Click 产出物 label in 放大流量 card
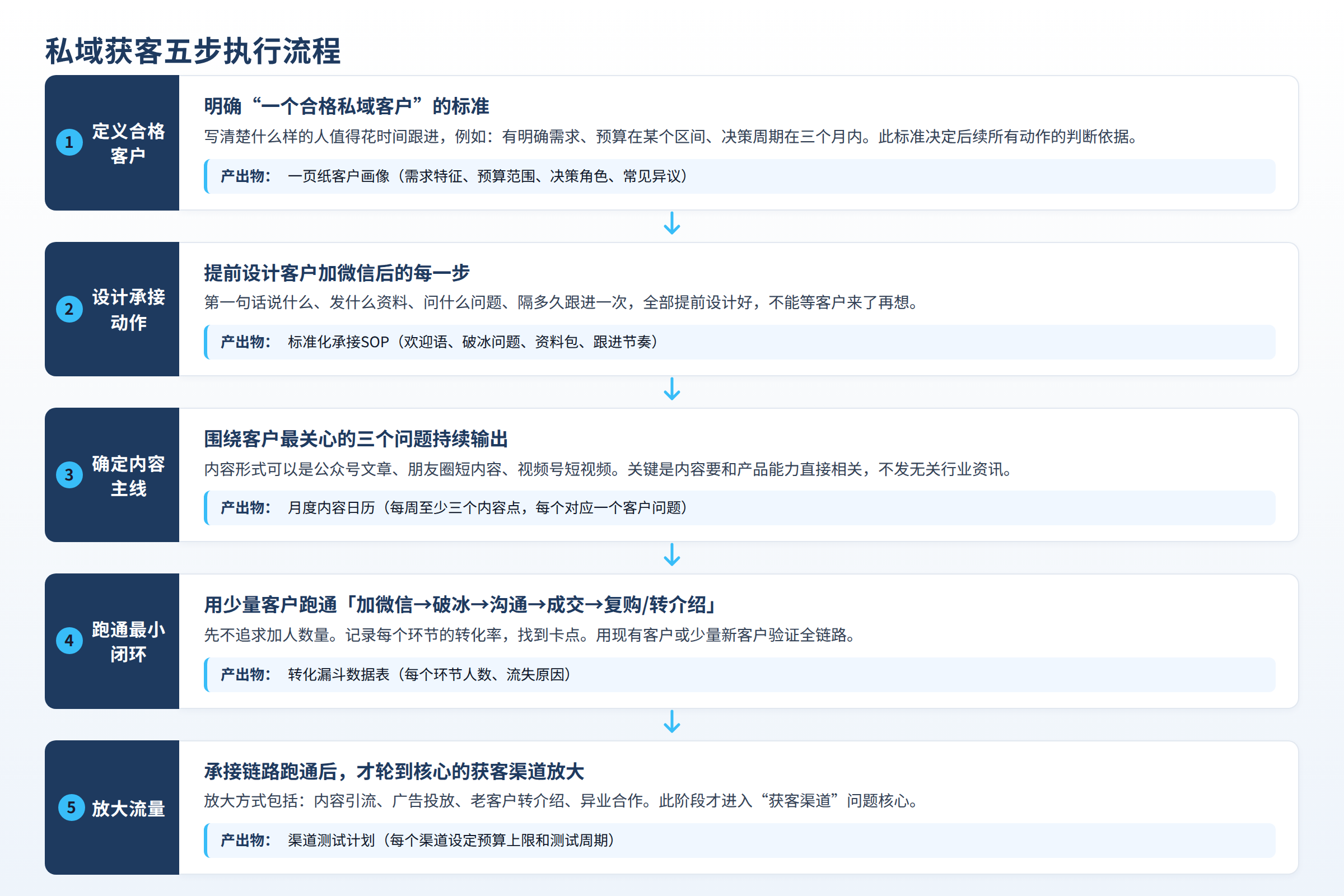Image resolution: width=1344 pixels, height=896 pixels. [246, 840]
